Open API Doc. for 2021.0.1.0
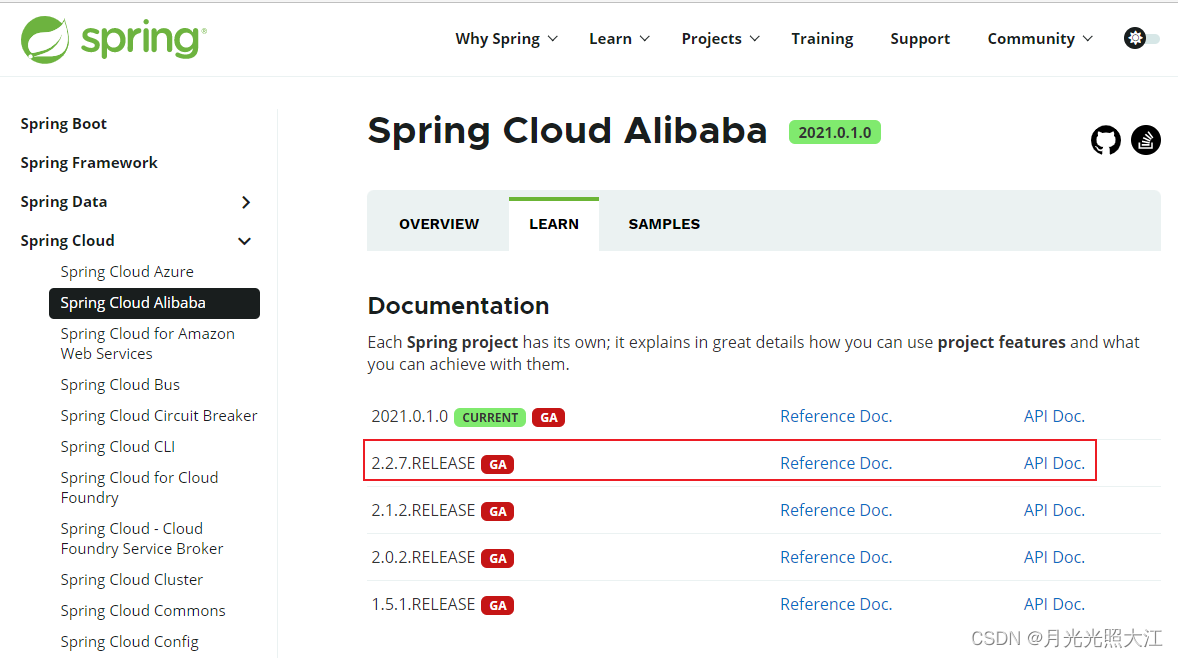The height and width of the screenshot is (658, 1178). click(x=1054, y=416)
